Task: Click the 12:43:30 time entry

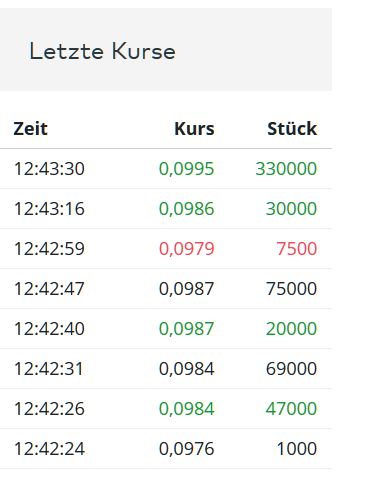Action: coord(49,169)
